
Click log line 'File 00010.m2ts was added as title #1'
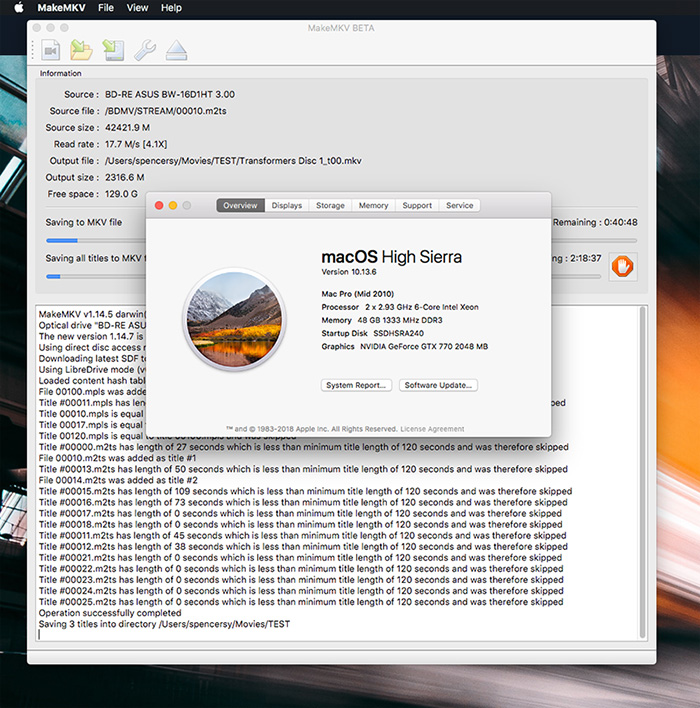(117, 458)
